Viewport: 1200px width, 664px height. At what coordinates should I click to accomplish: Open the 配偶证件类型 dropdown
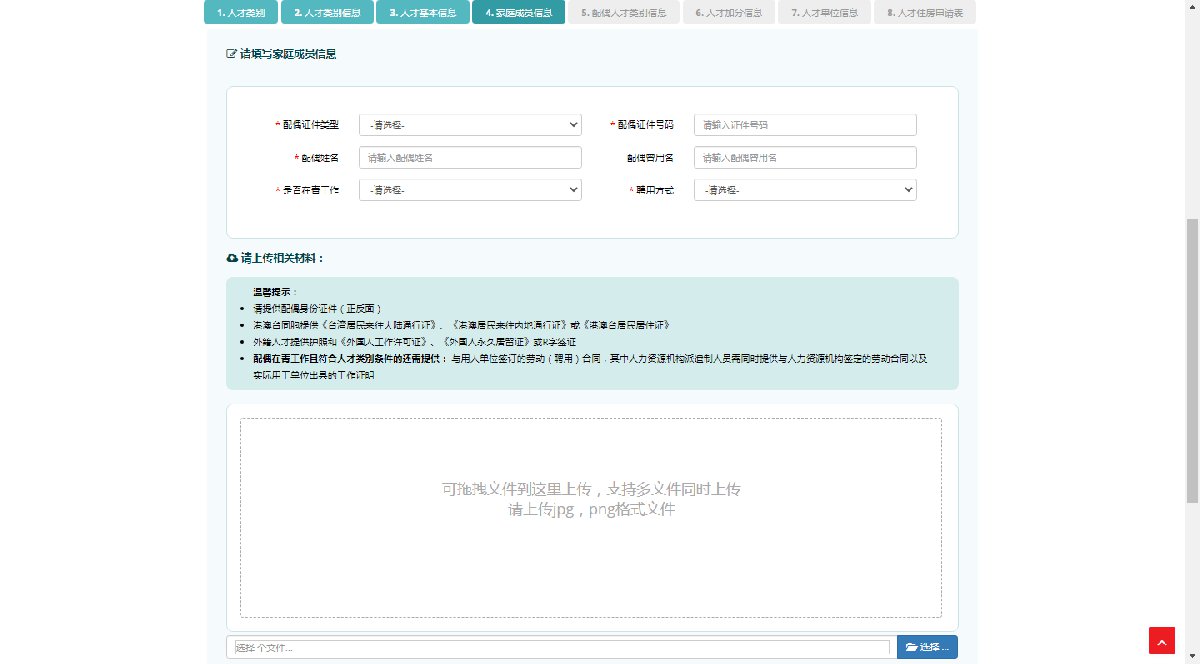pos(470,125)
